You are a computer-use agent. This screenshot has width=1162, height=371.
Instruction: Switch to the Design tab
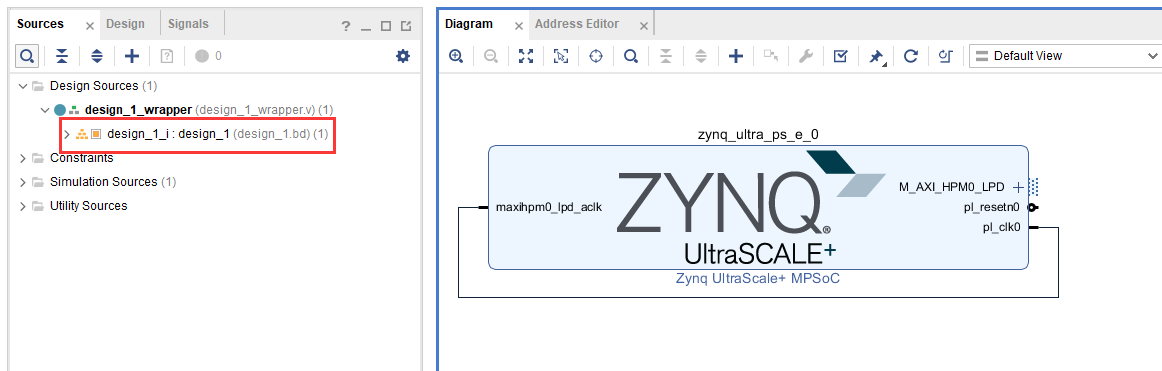[125, 24]
